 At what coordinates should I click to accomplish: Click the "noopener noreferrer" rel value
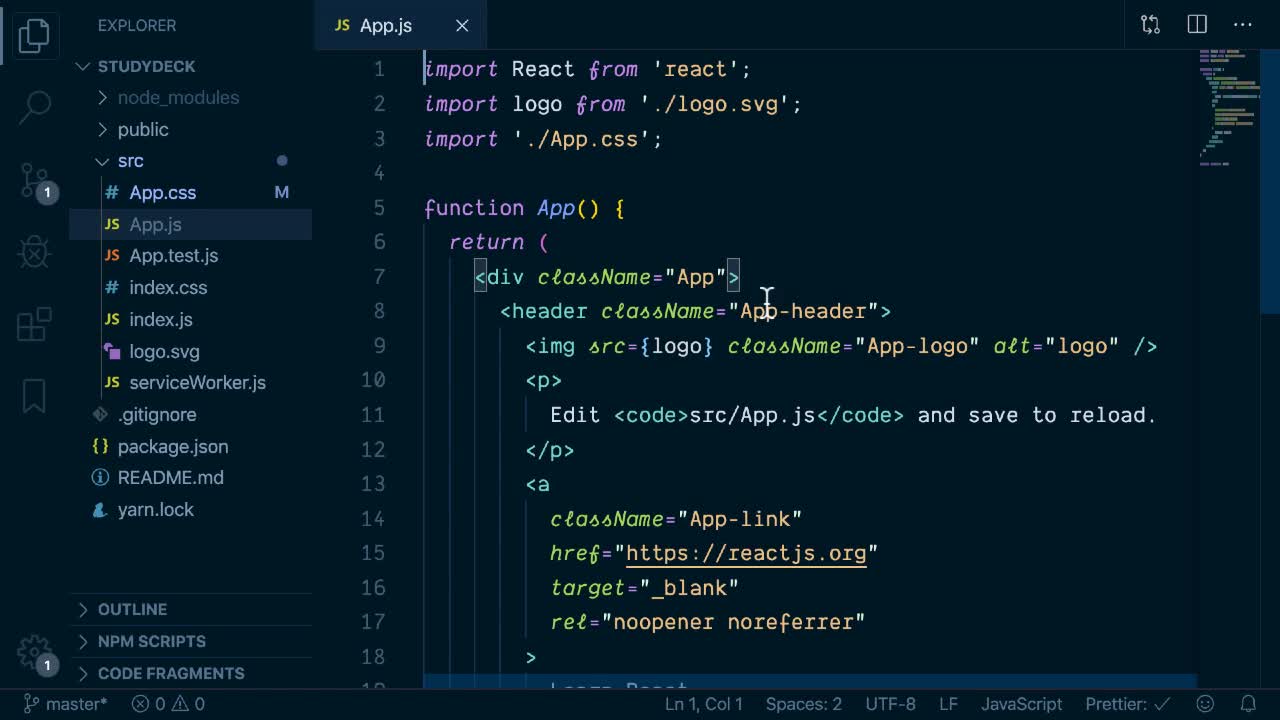pos(733,622)
